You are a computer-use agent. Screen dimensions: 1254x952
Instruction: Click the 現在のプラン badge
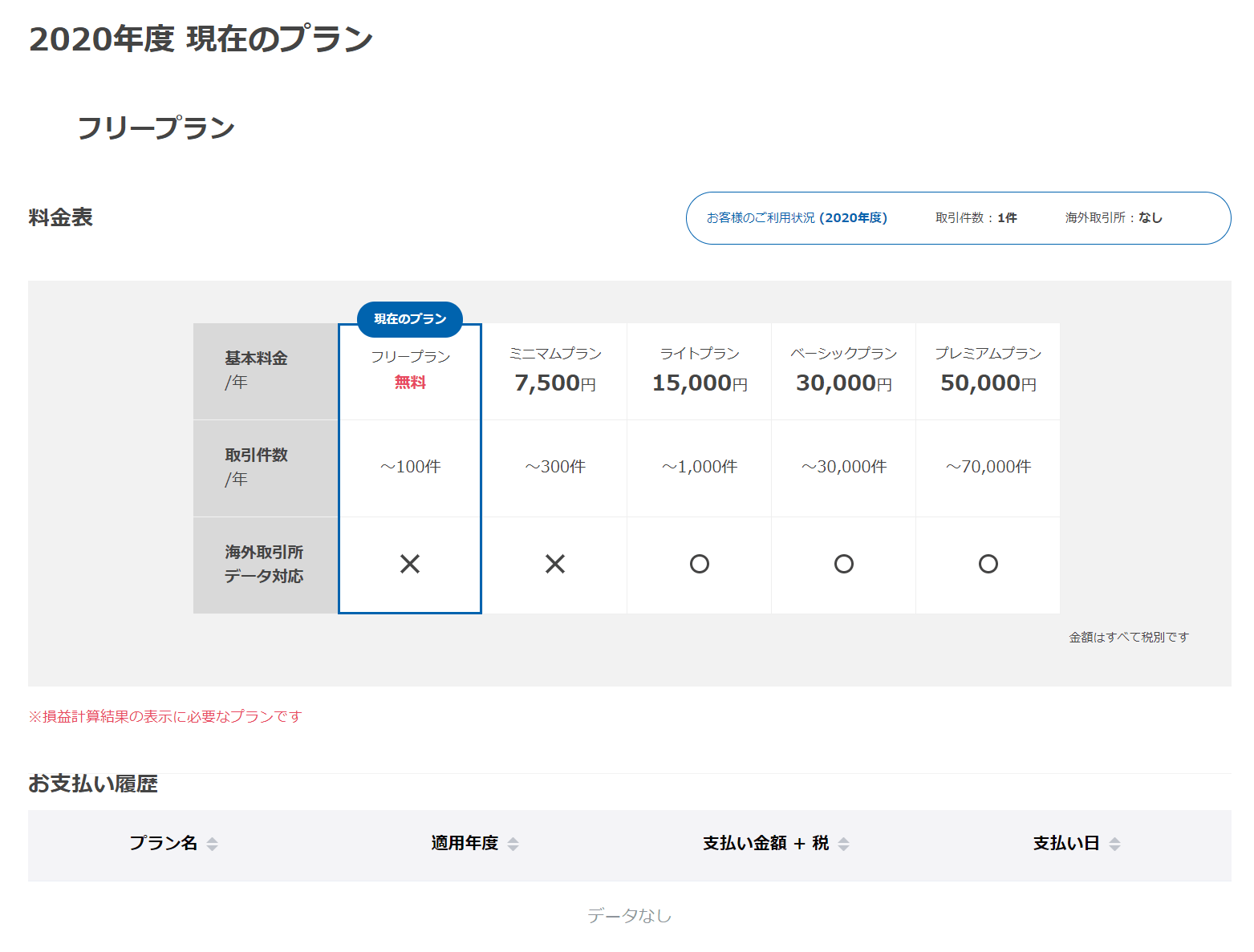(x=410, y=319)
